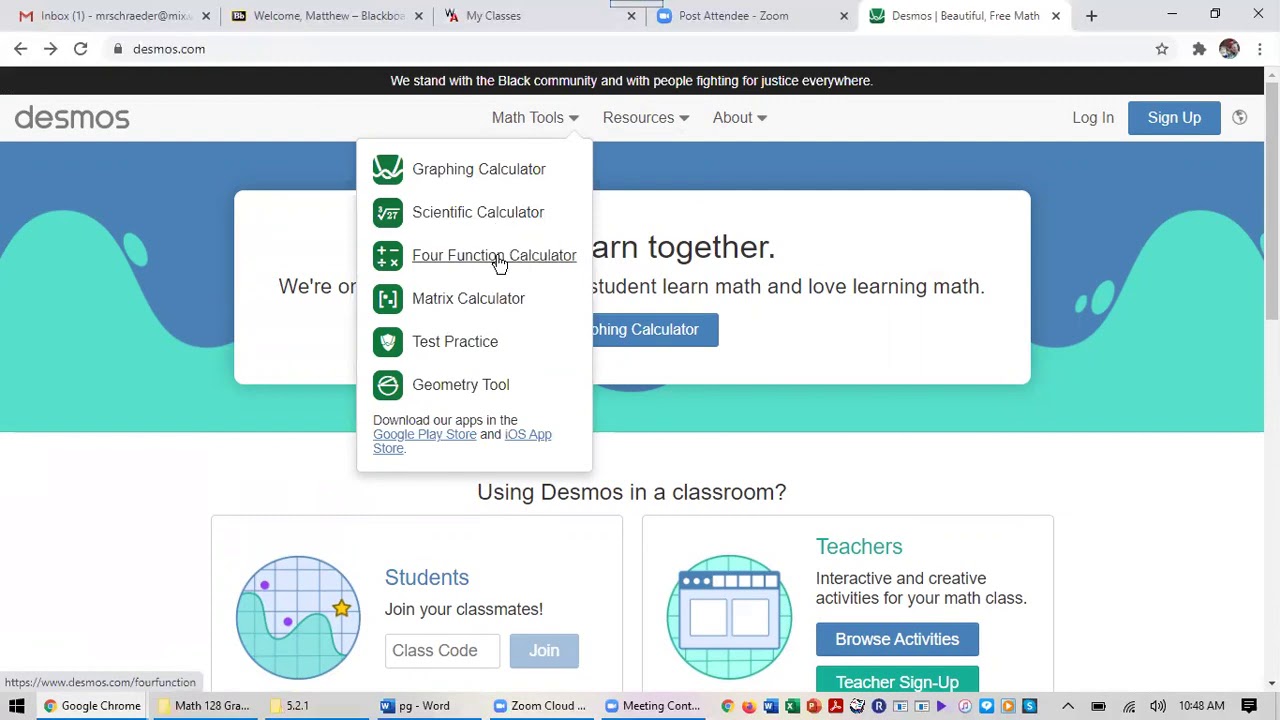Go back to the previous page

(20, 49)
